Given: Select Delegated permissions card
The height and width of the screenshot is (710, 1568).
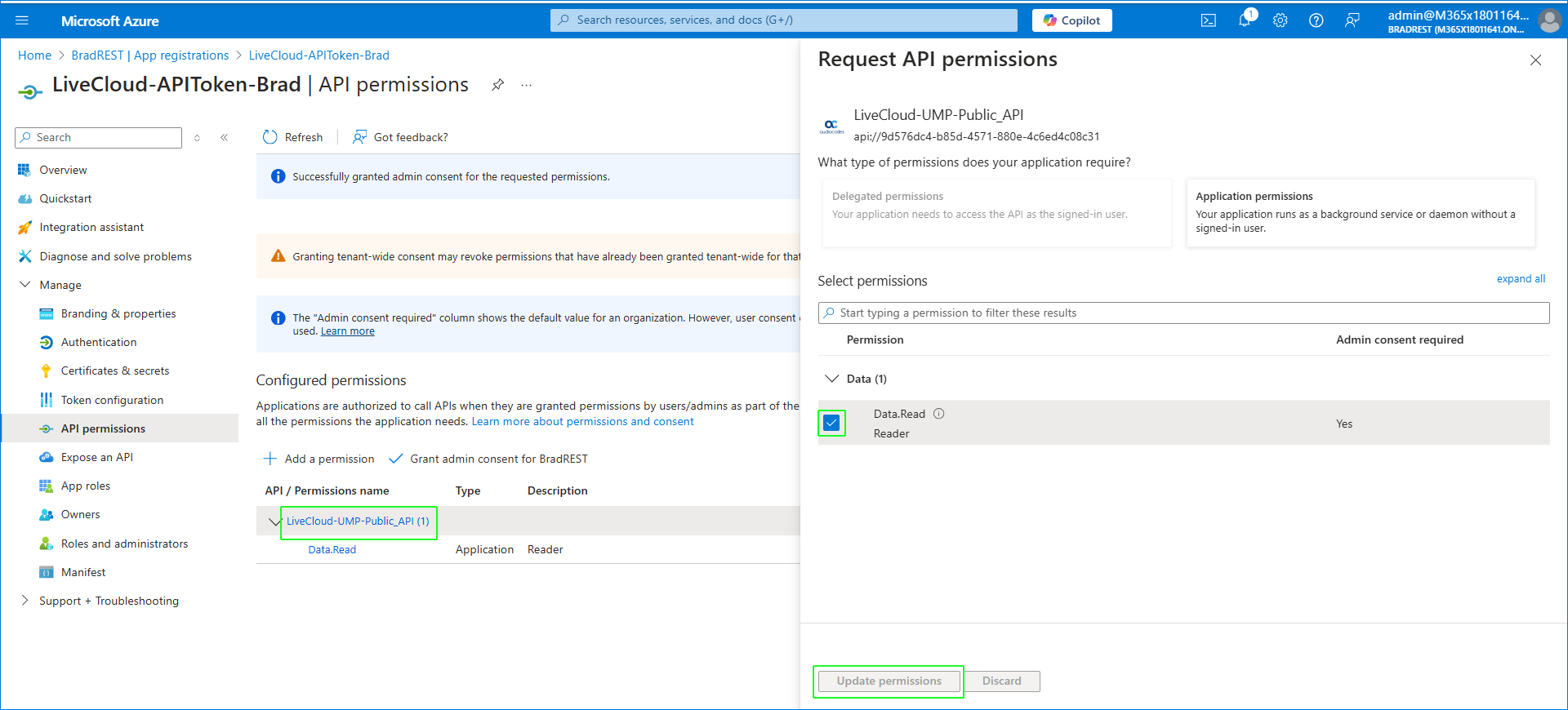Looking at the screenshot, I should pos(996,213).
